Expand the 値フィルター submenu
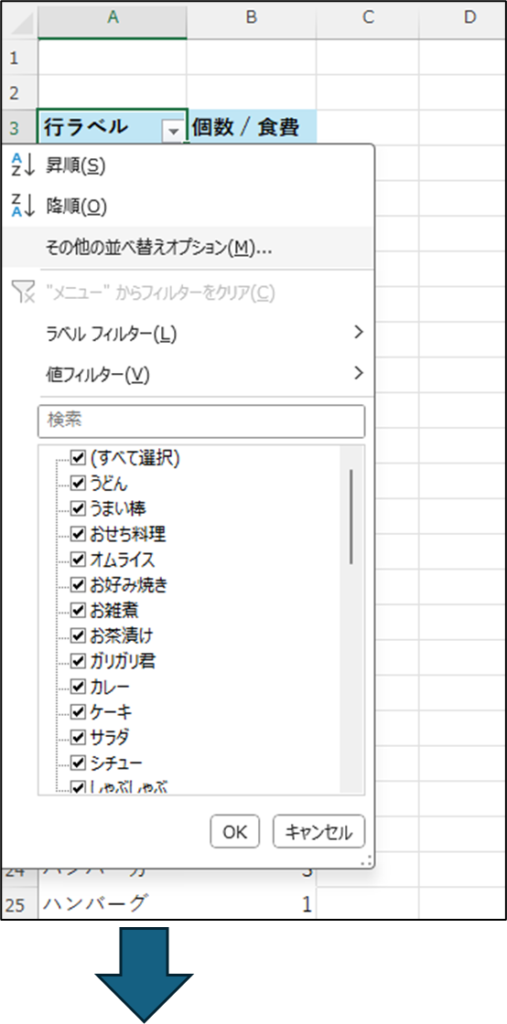 [x=203, y=374]
